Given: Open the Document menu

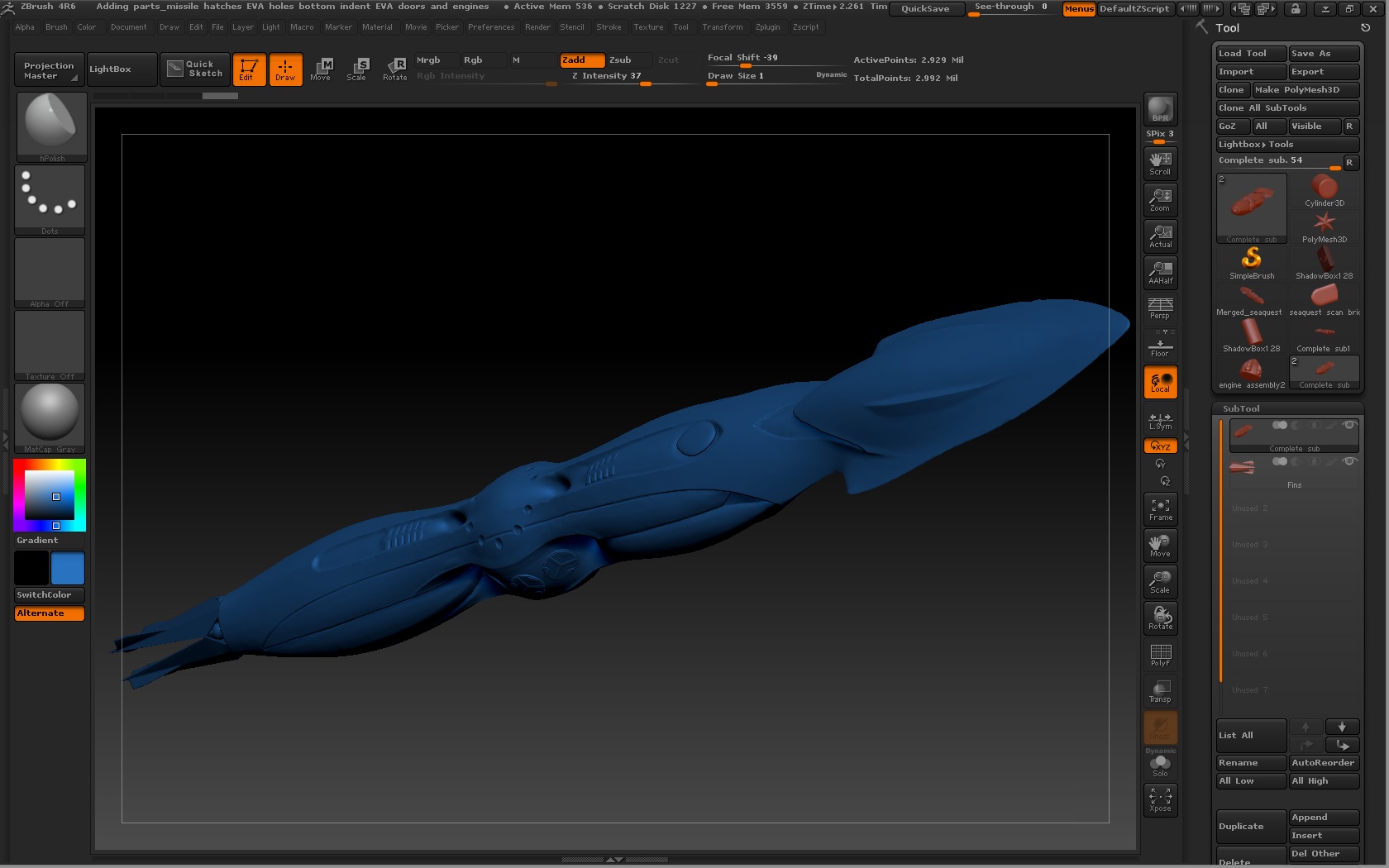Looking at the screenshot, I should [x=128, y=27].
